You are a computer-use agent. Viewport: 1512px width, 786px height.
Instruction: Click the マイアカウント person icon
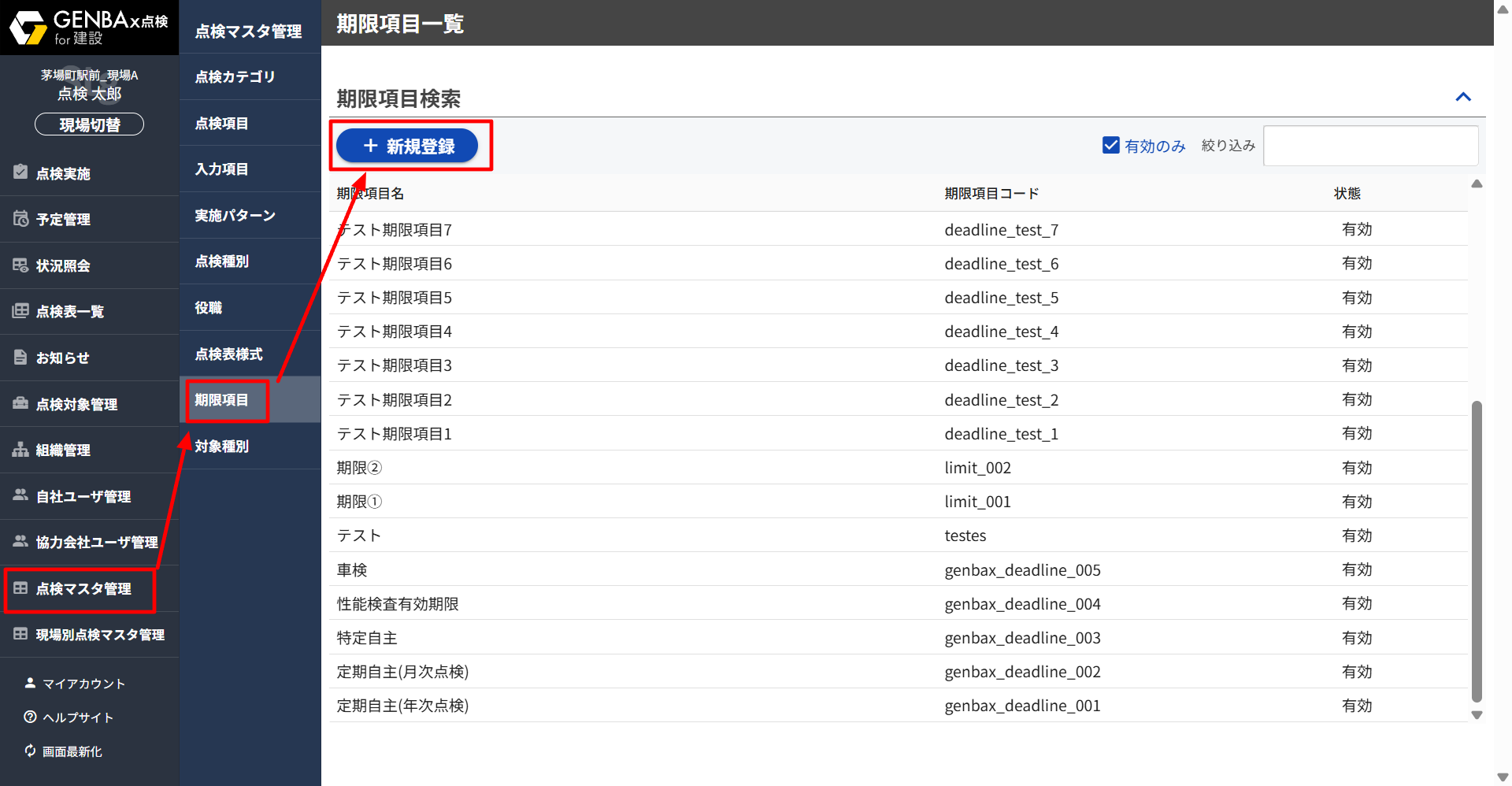pos(30,683)
